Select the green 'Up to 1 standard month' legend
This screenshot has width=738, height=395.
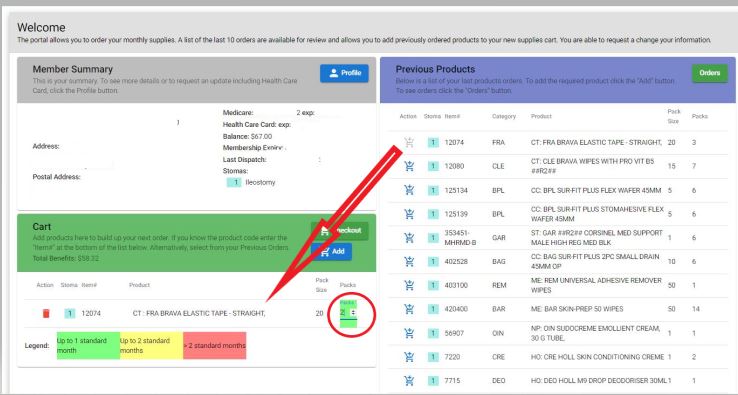tap(88, 346)
